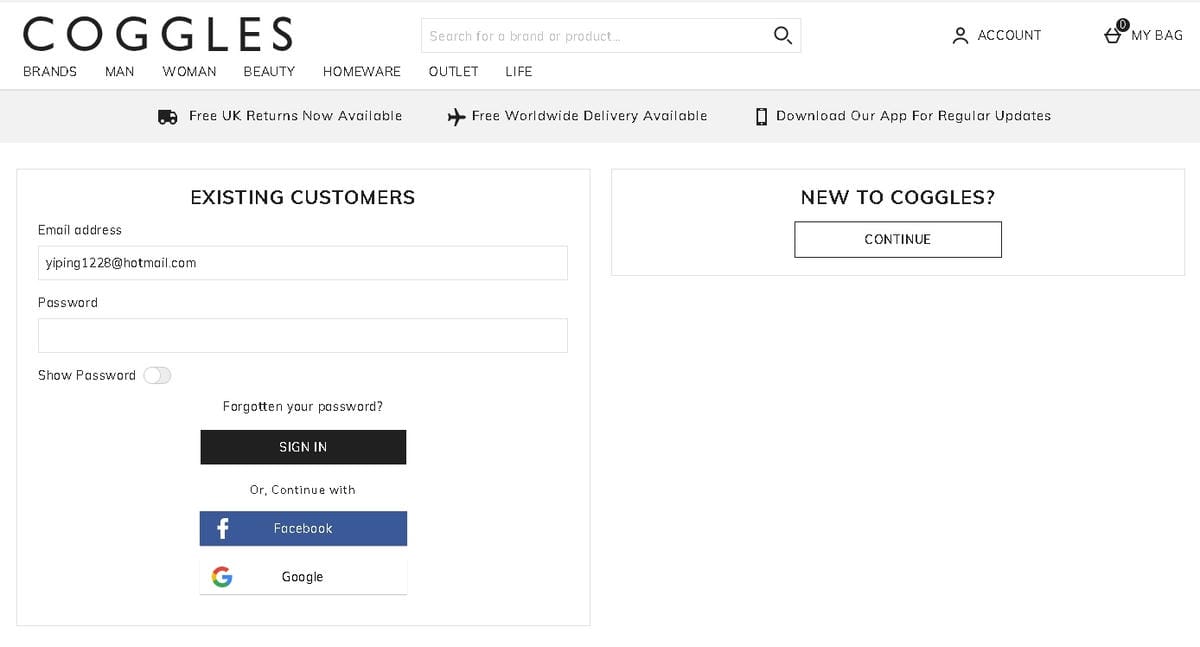Focus the password input field
Image resolution: width=1200 pixels, height=647 pixels.
coord(303,335)
